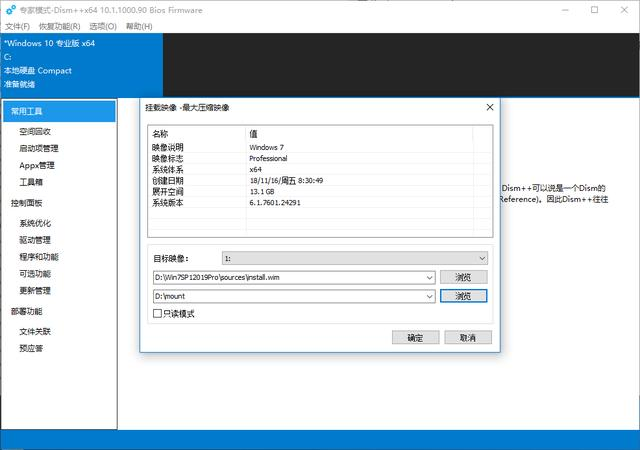Open 工具箱 in the sidebar
The width and height of the screenshot is (640, 450).
[x=31, y=182]
